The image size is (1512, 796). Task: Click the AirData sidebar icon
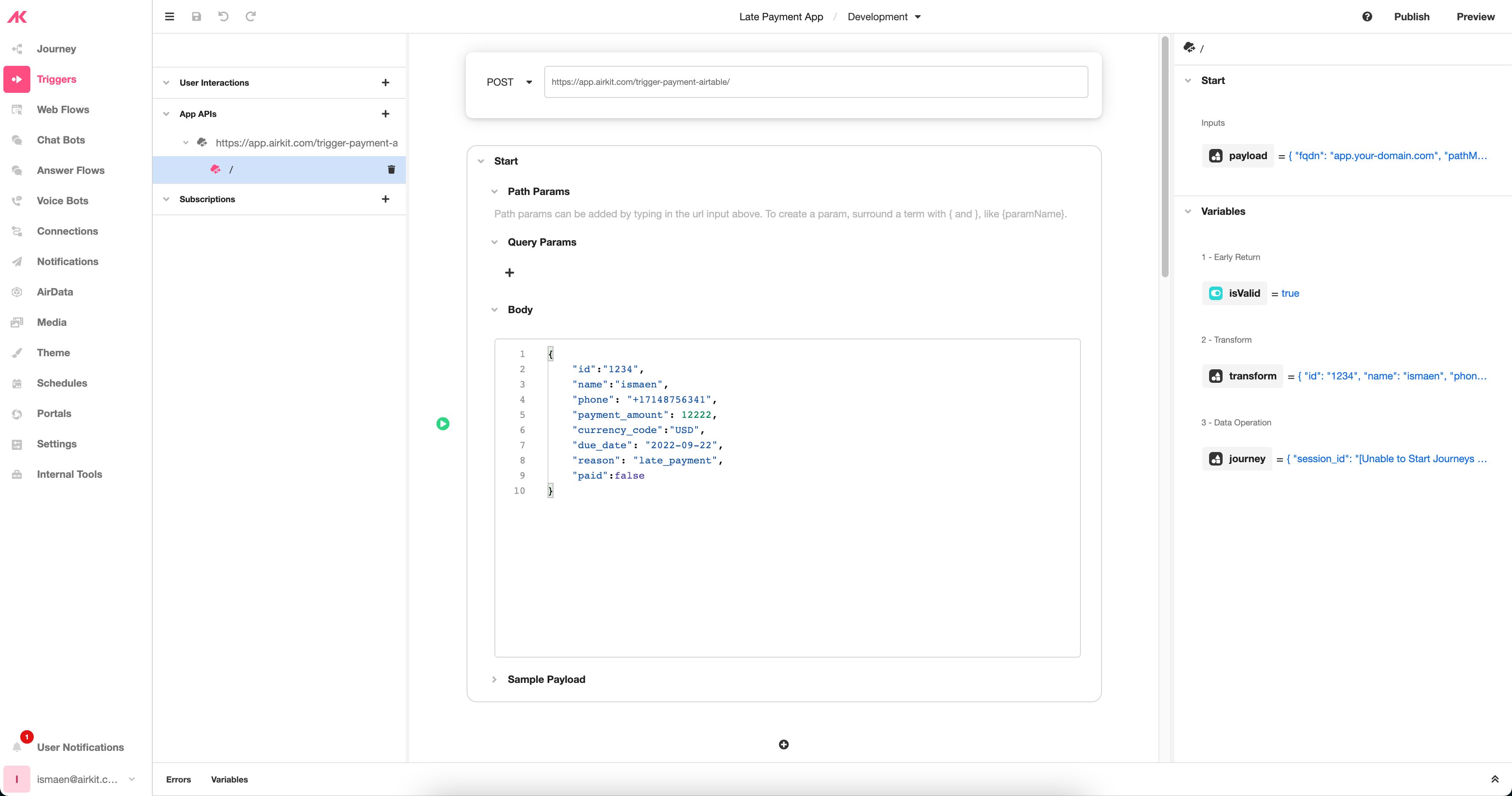click(x=17, y=292)
